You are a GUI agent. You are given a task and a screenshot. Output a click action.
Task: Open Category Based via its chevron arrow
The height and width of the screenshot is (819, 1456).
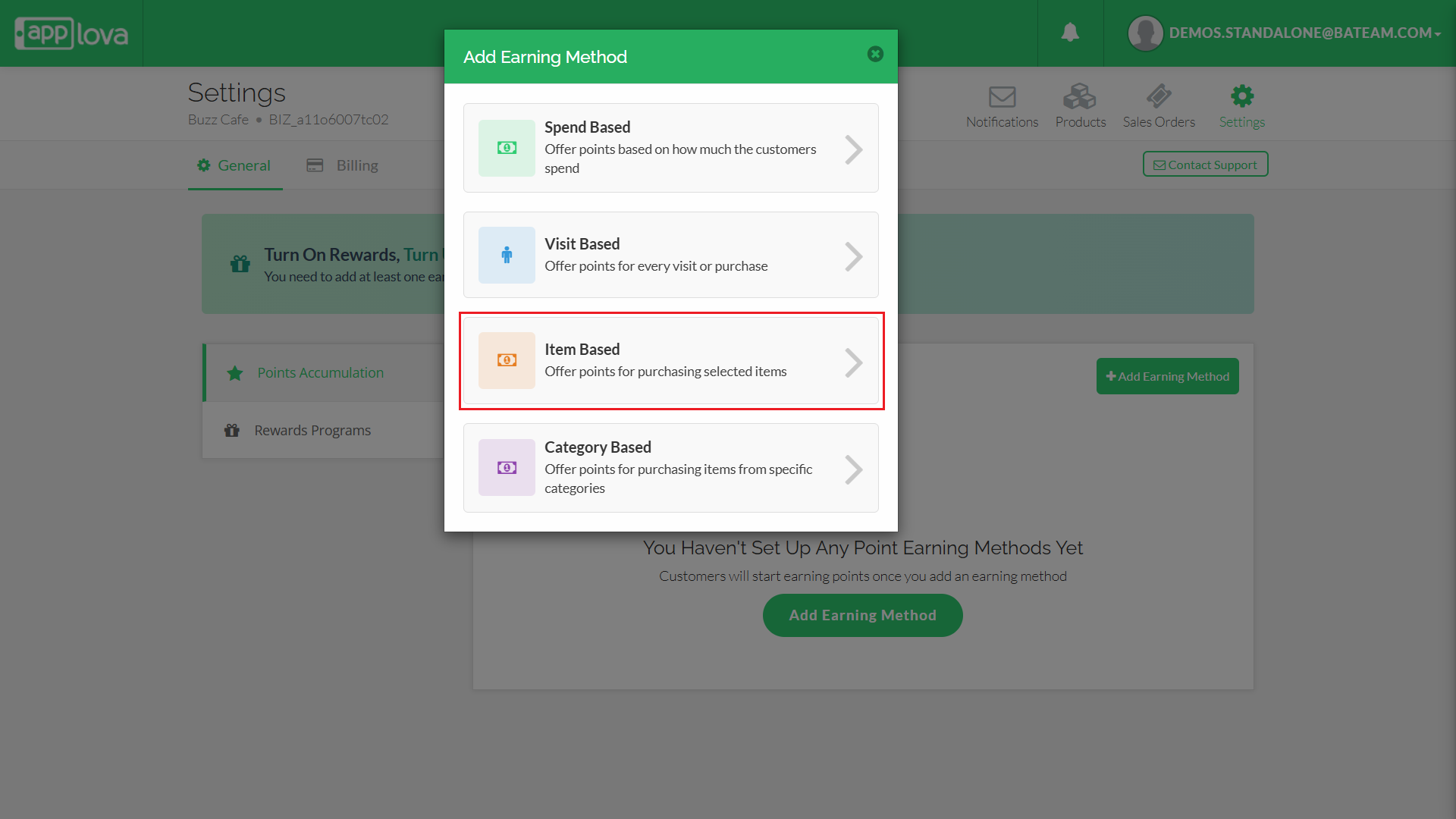[854, 469]
